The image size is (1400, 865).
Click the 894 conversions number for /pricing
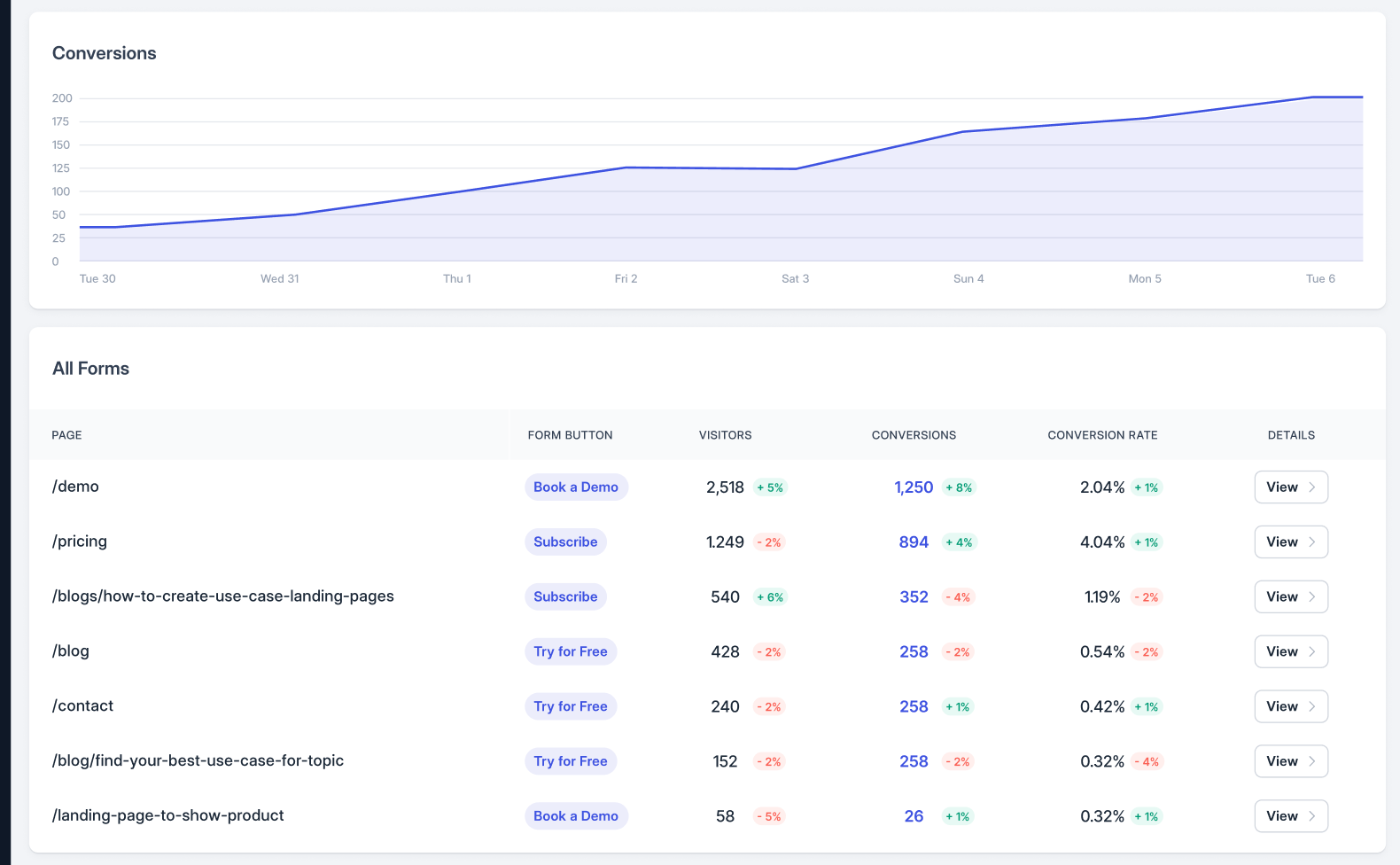click(914, 542)
